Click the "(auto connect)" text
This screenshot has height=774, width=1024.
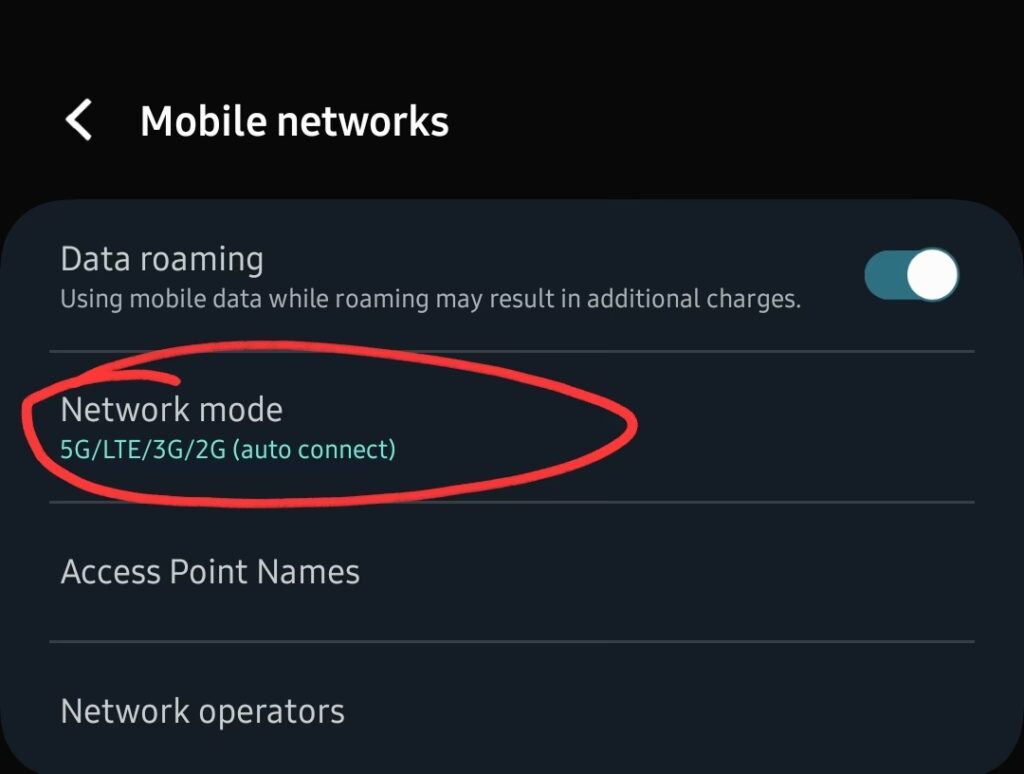(314, 450)
